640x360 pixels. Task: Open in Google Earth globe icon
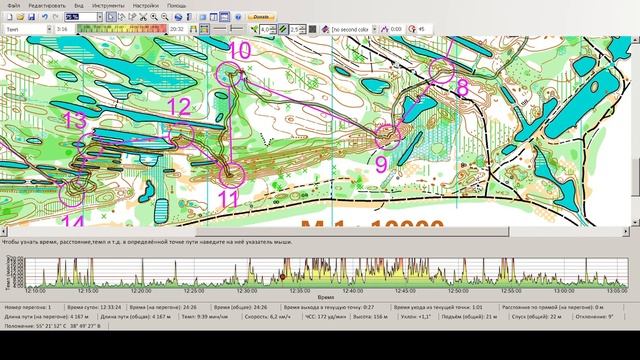point(178,17)
